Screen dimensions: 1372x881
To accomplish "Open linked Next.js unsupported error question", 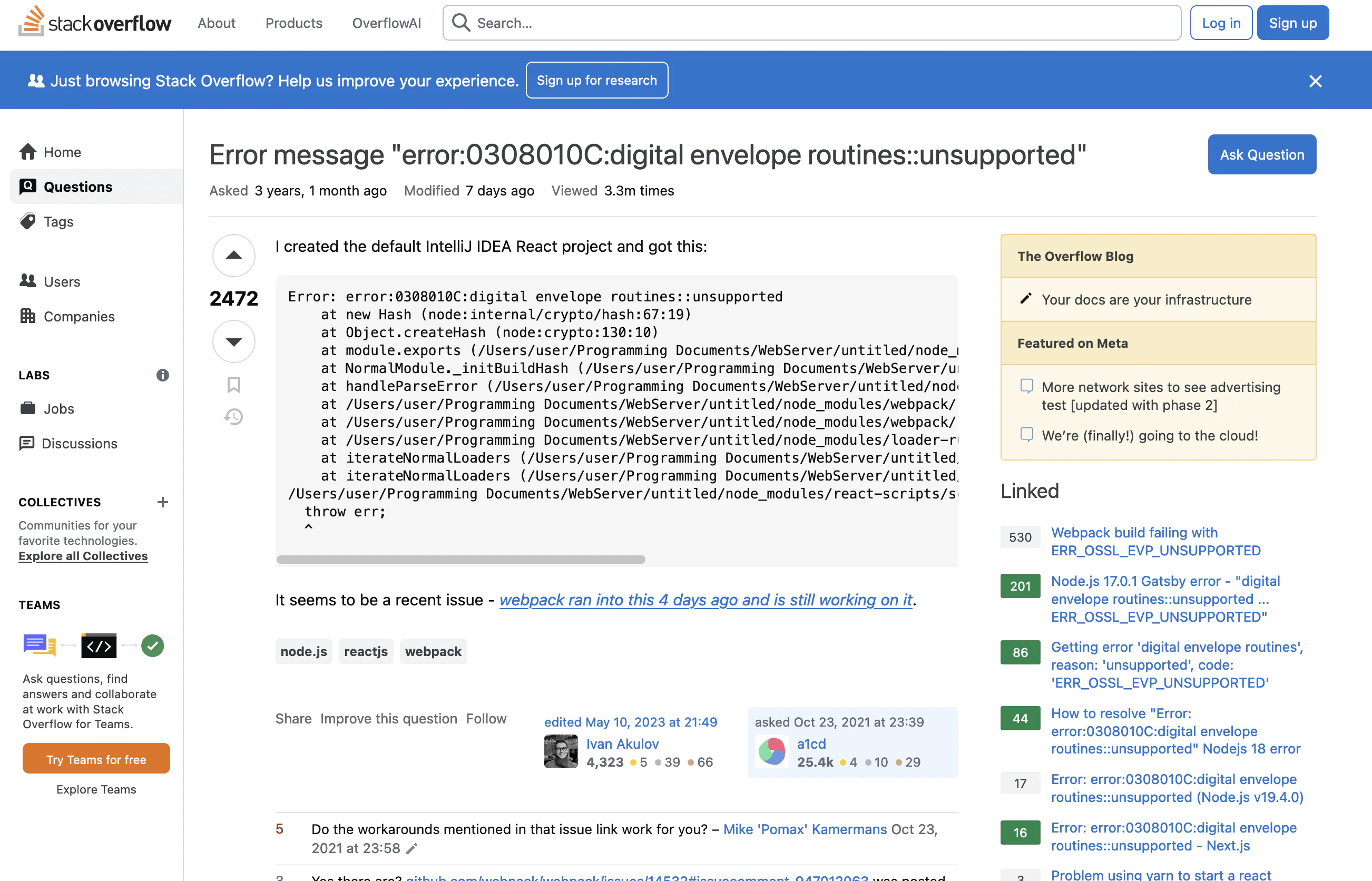I will pos(1173,837).
